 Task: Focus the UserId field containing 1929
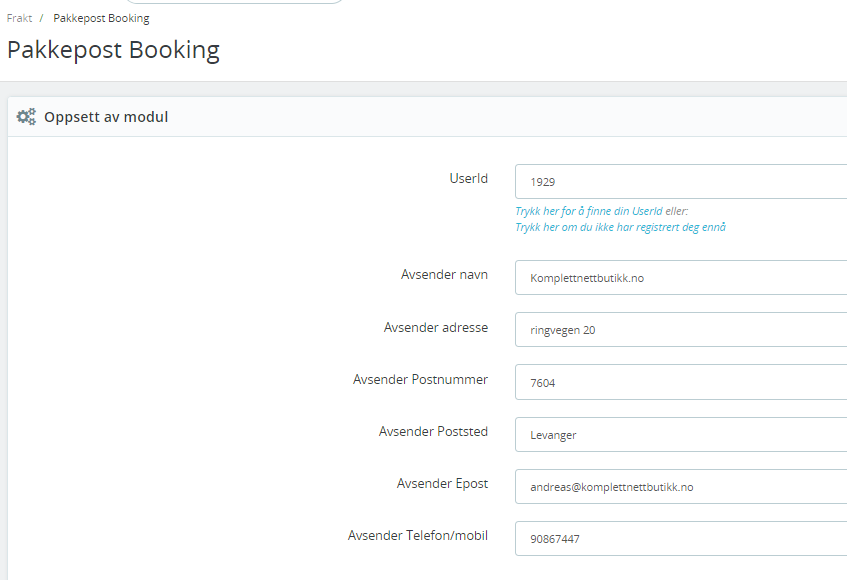click(681, 182)
